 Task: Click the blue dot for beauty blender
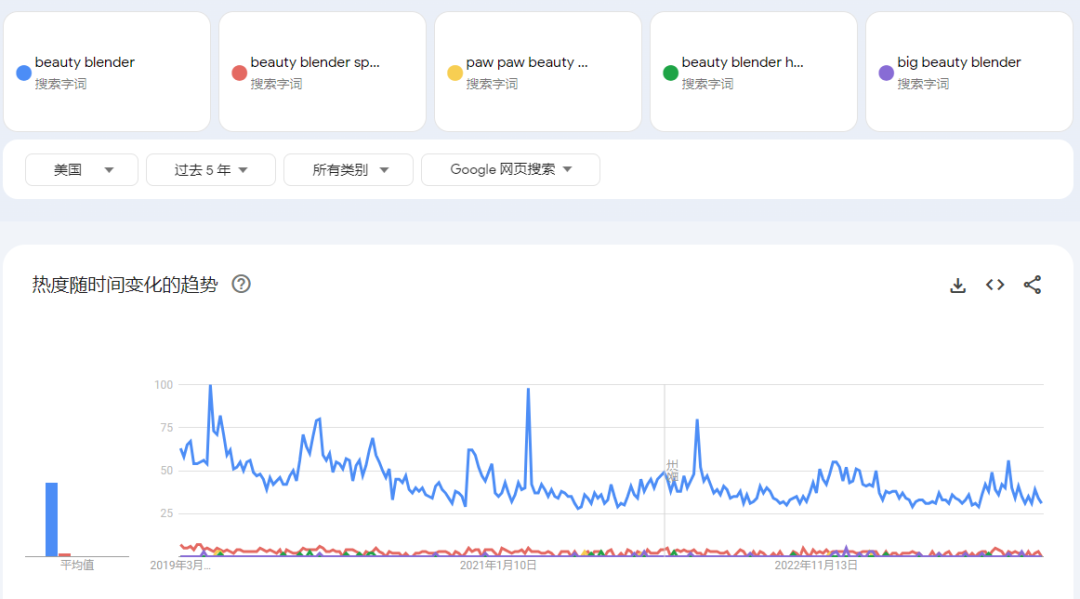click(x=23, y=73)
